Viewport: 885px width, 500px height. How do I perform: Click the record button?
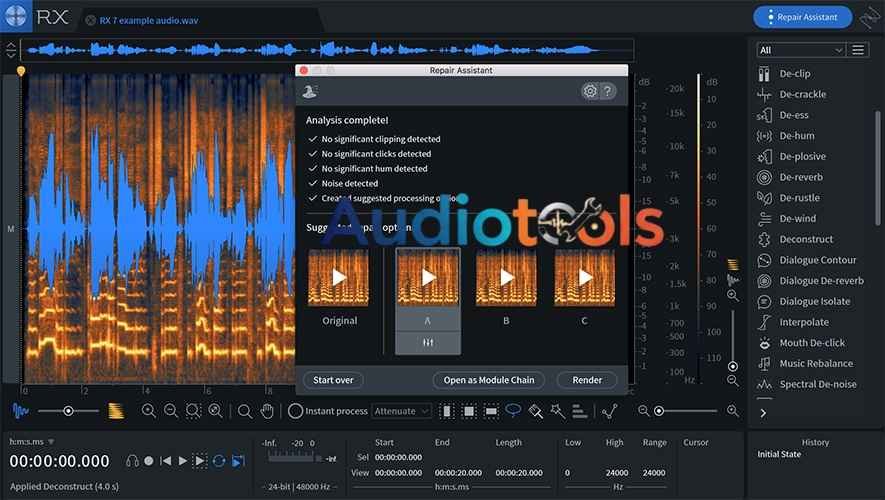(x=148, y=461)
